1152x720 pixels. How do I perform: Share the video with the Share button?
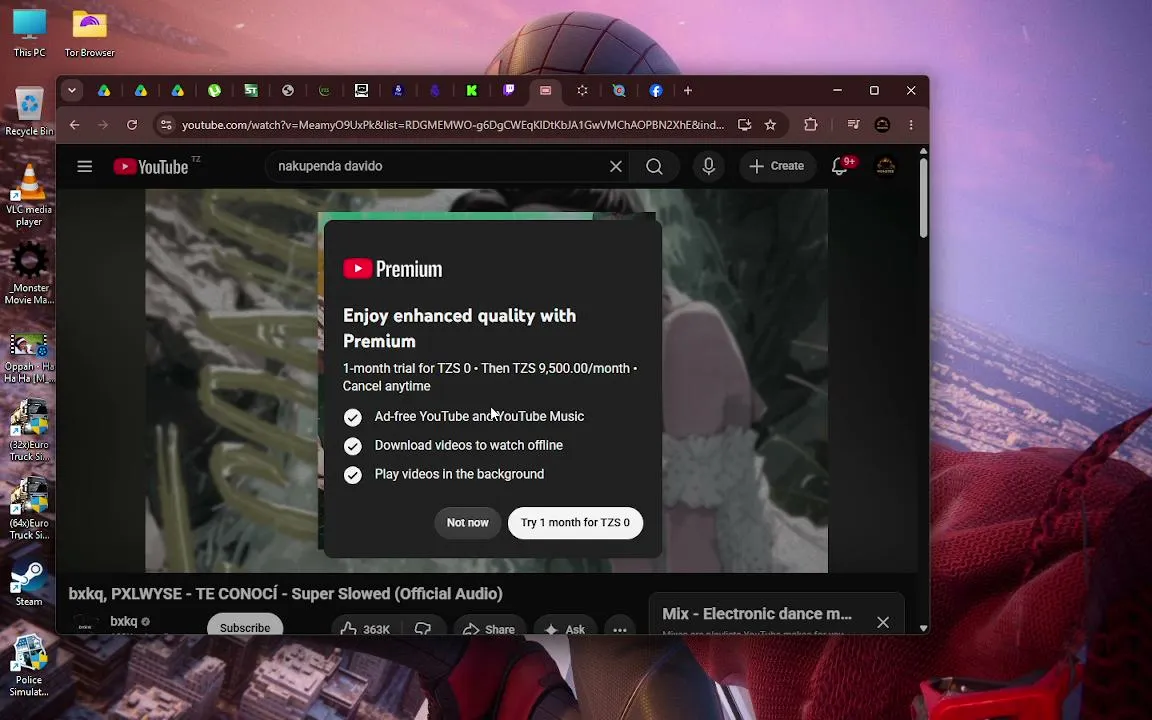(x=489, y=629)
